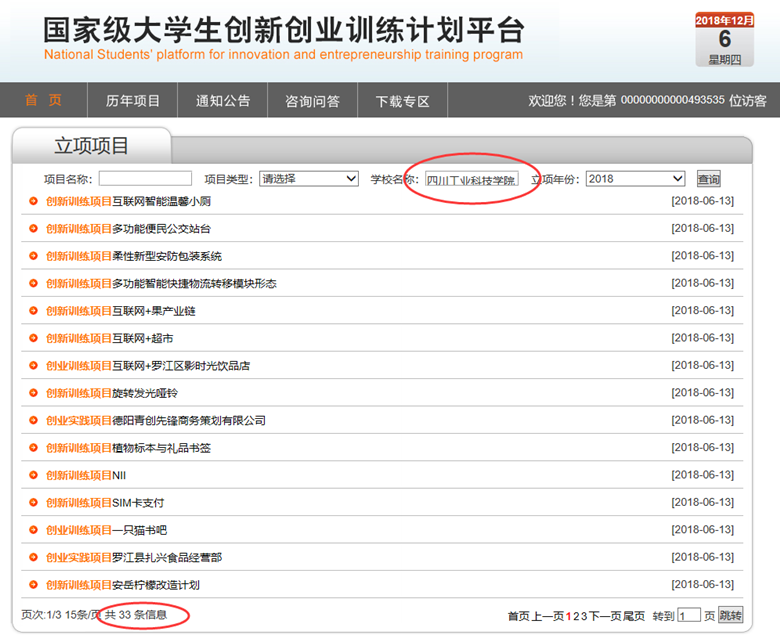
Task: Open the 历年项目 navigation tab
Action: tap(133, 101)
